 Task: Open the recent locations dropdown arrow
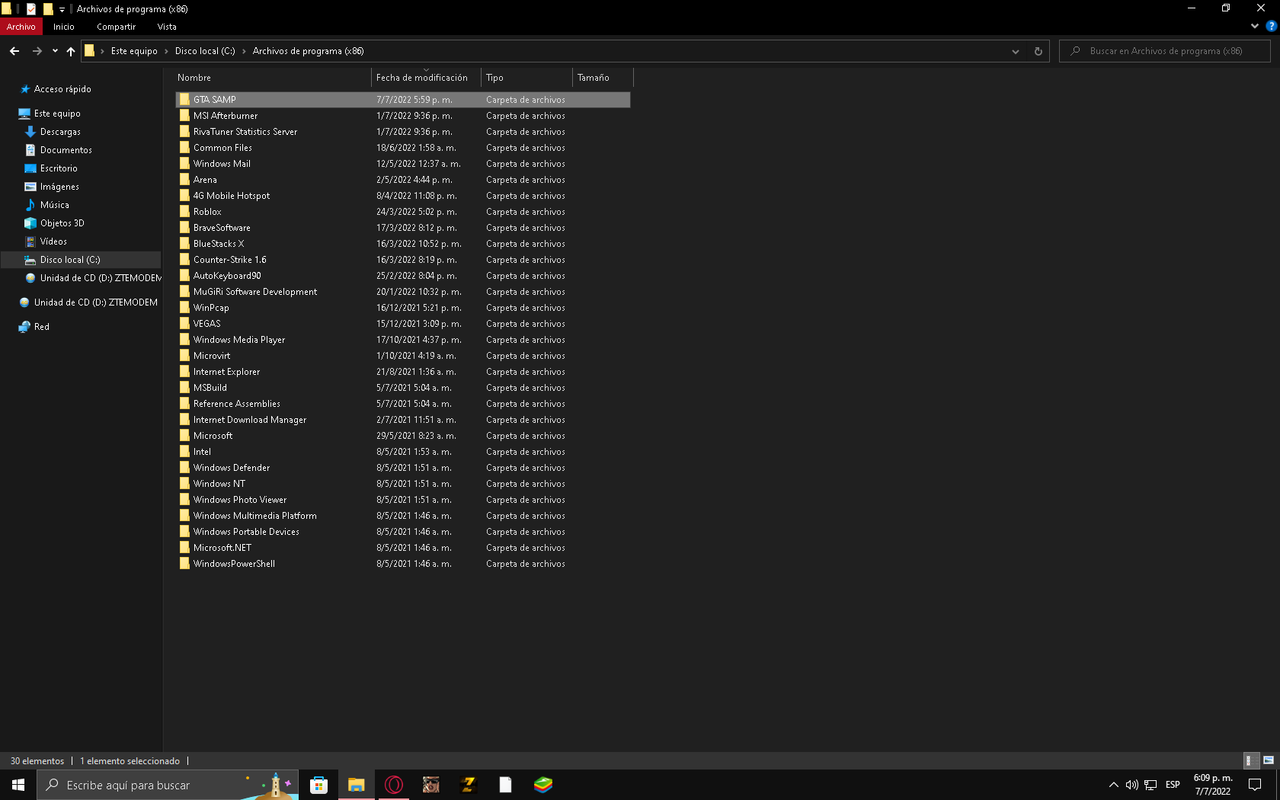pyautogui.click(x=54, y=51)
